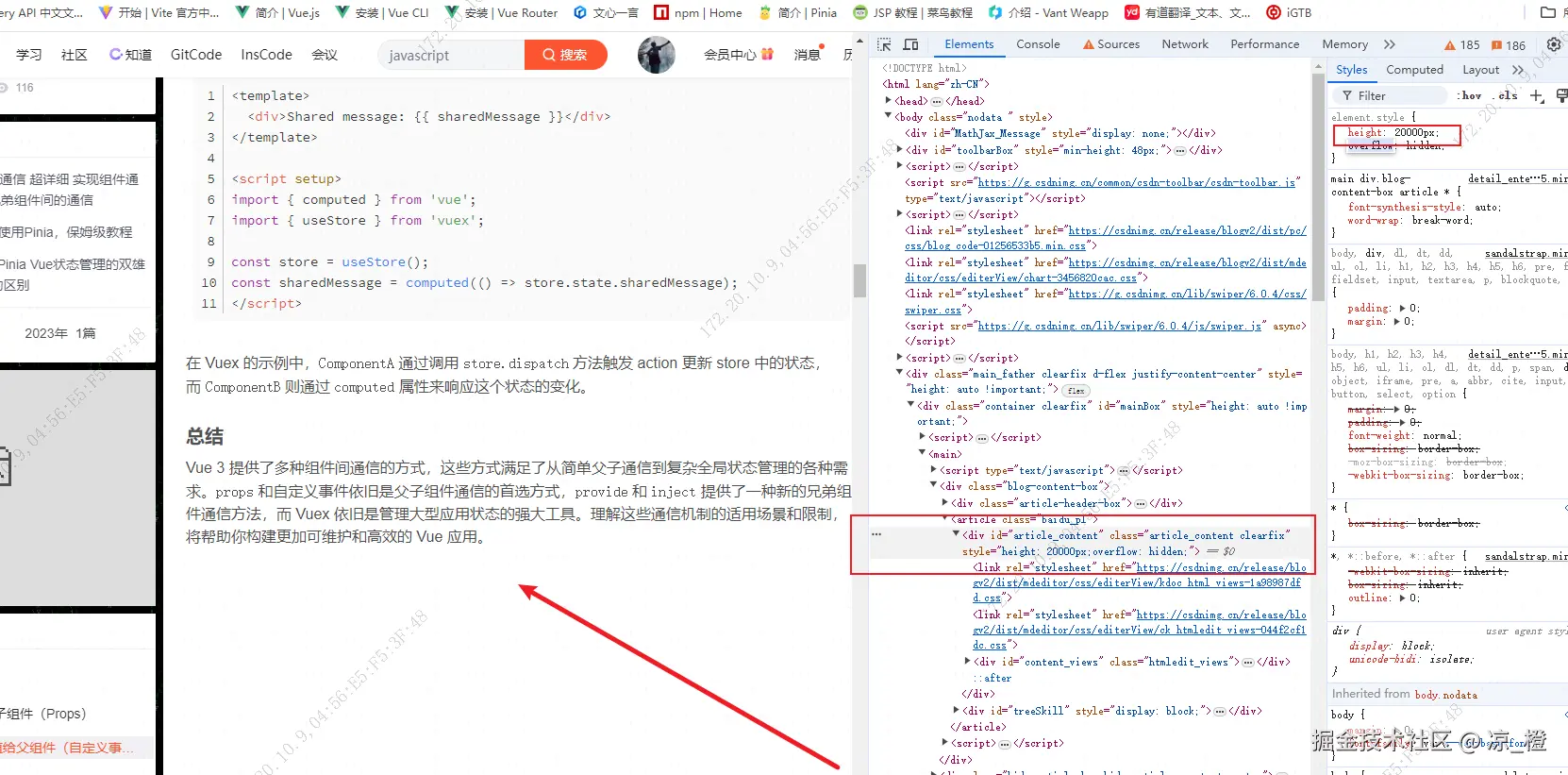Open the 185 warnings counter
Viewport: 1568px width, 775px height.
coord(1462,45)
